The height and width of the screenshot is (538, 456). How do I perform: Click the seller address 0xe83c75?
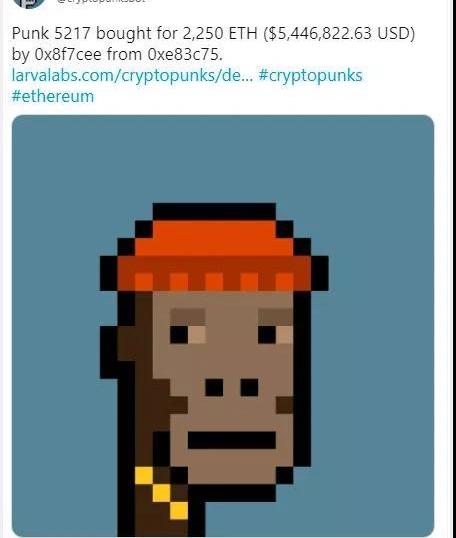pos(185,54)
